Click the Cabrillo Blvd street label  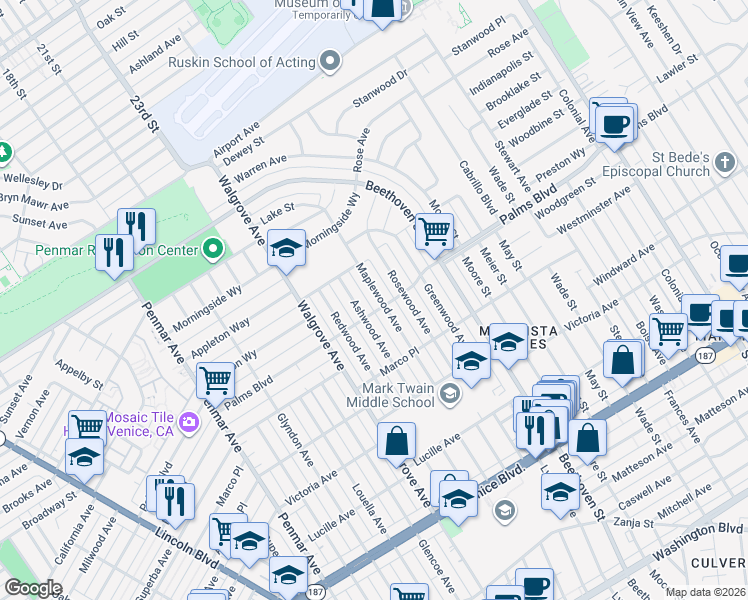(x=478, y=188)
